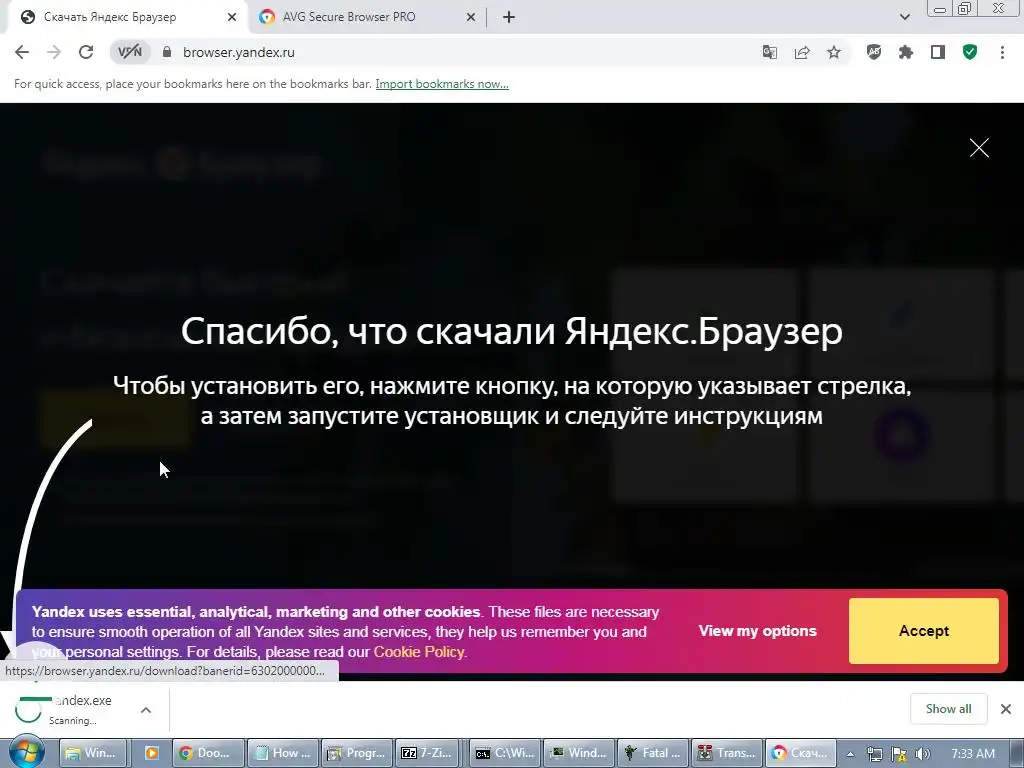
Task: Show hidden system tray icons
Action: pyautogui.click(x=850, y=754)
